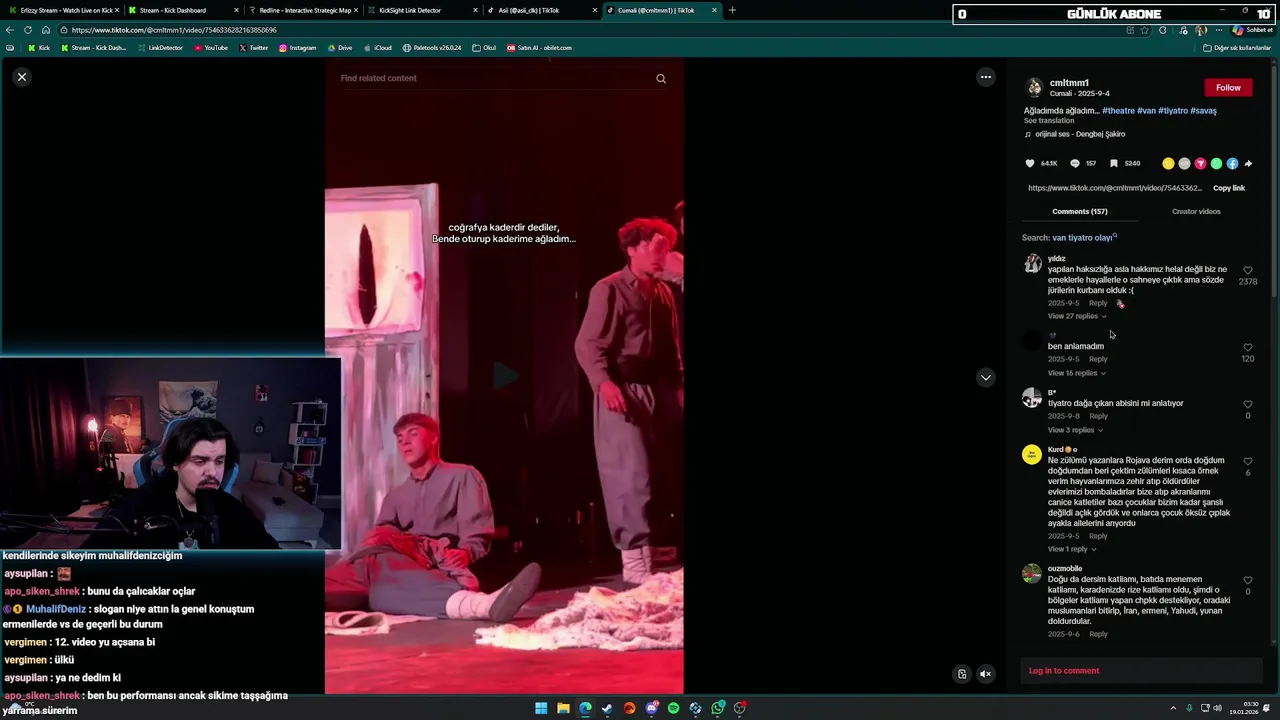This screenshot has width=1280, height=720.
Task: Like the Kurd user's comment
Action: (x=1247, y=461)
